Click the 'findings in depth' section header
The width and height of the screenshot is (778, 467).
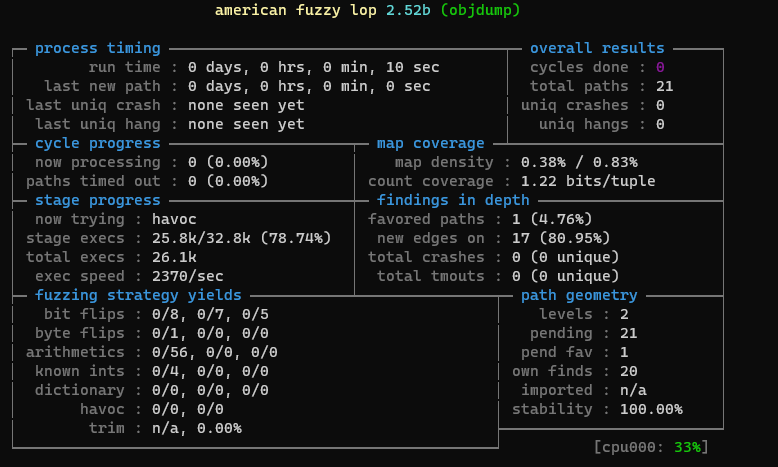pyautogui.click(x=453, y=200)
